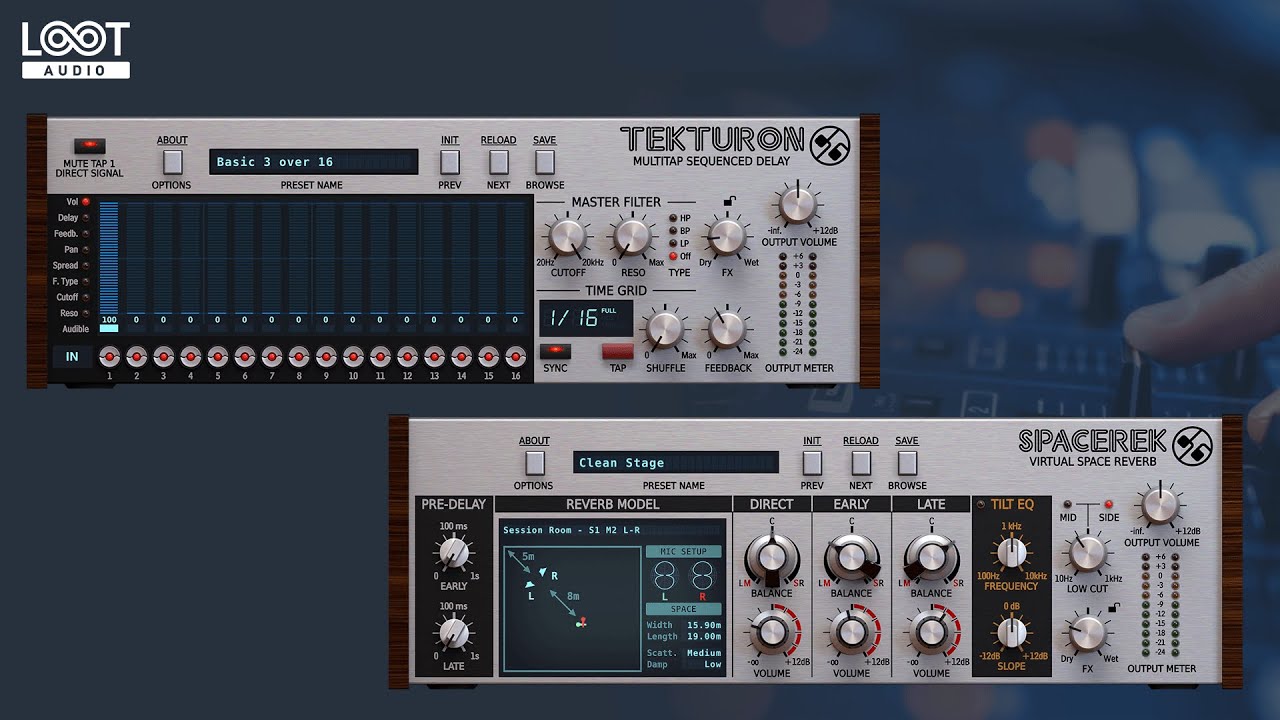Toggle tap 16 red step button
This screenshot has height=720, width=1280.
[515, 356]
